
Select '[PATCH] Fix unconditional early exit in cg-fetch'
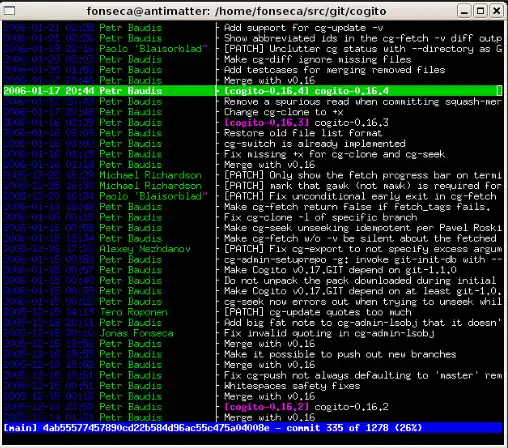pos(360,196)
